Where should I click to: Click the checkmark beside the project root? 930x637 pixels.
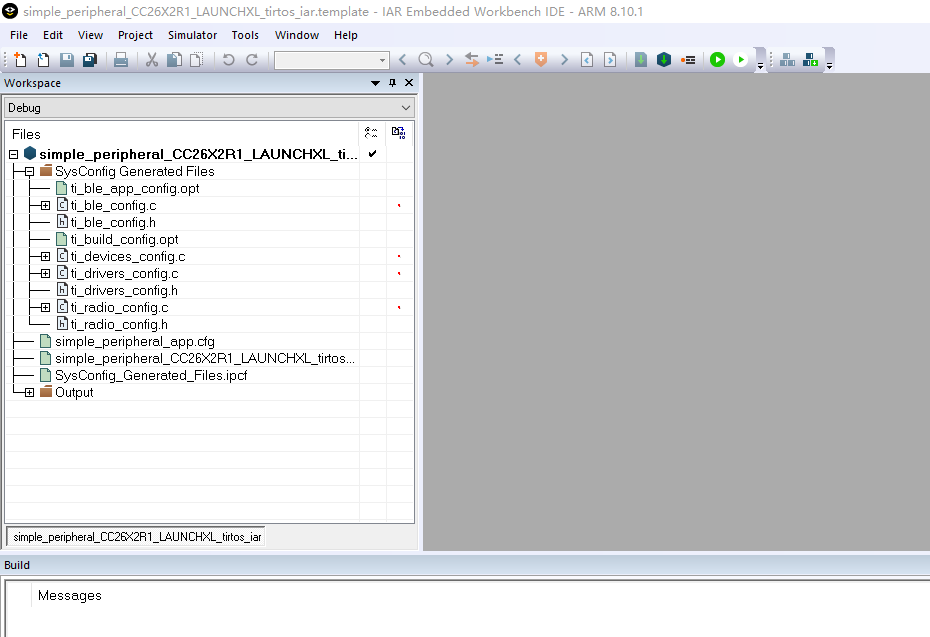pyautogui.click(x=372, y=154)
